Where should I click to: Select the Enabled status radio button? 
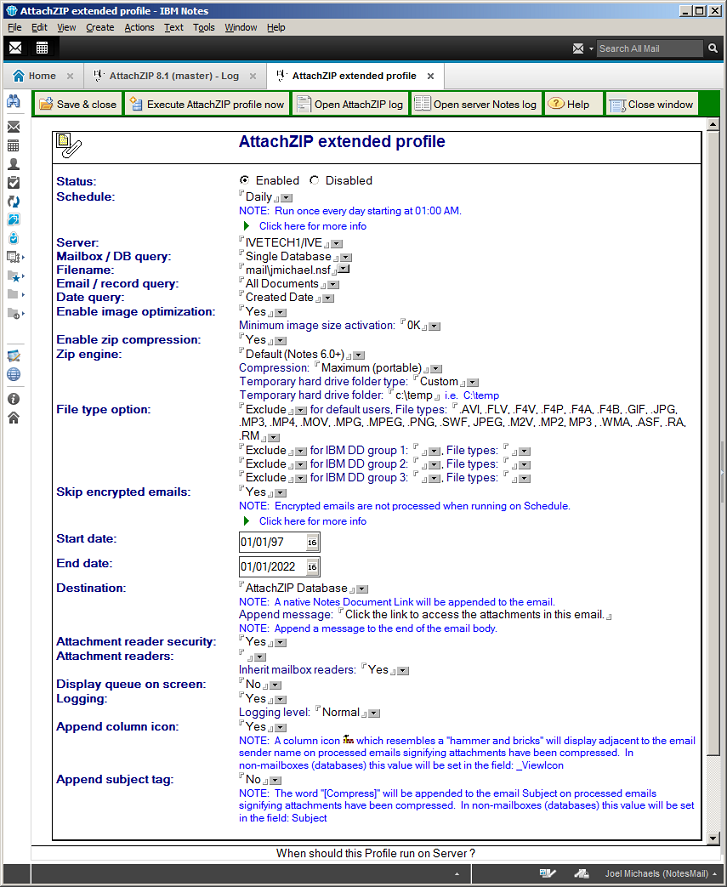click(244, 180)
